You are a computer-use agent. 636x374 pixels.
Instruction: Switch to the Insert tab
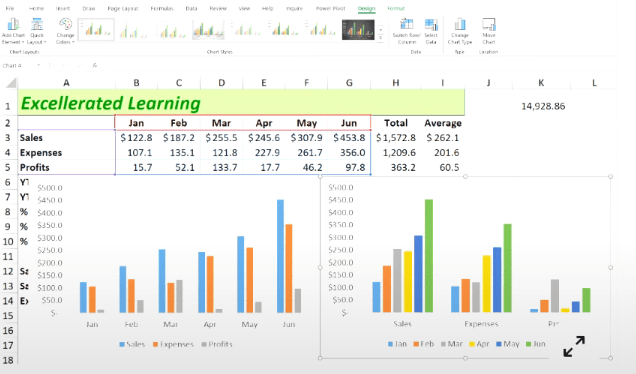(x=62, y=8)
